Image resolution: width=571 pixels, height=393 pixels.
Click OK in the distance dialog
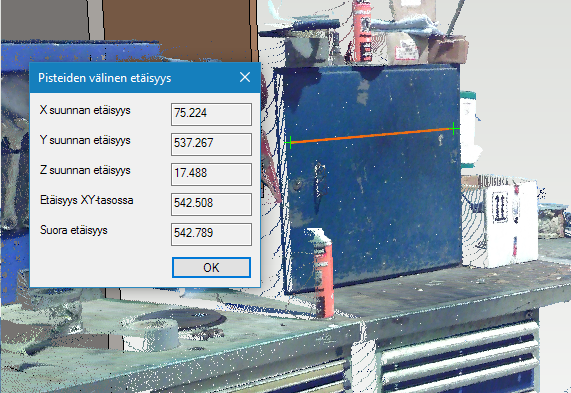pyautogui.click(x=211, y=267)
